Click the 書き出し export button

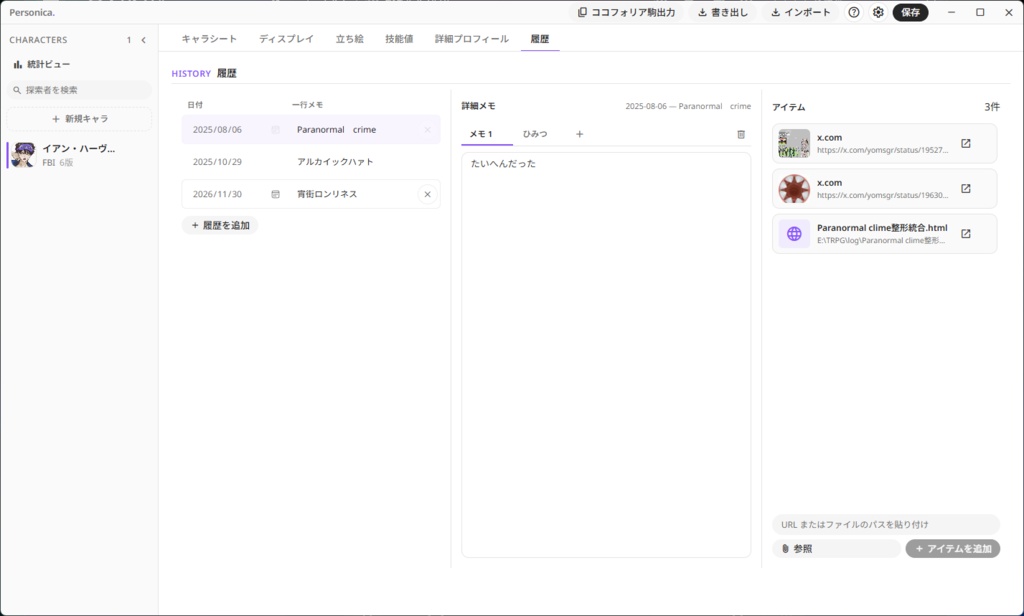tap(723, 12)
